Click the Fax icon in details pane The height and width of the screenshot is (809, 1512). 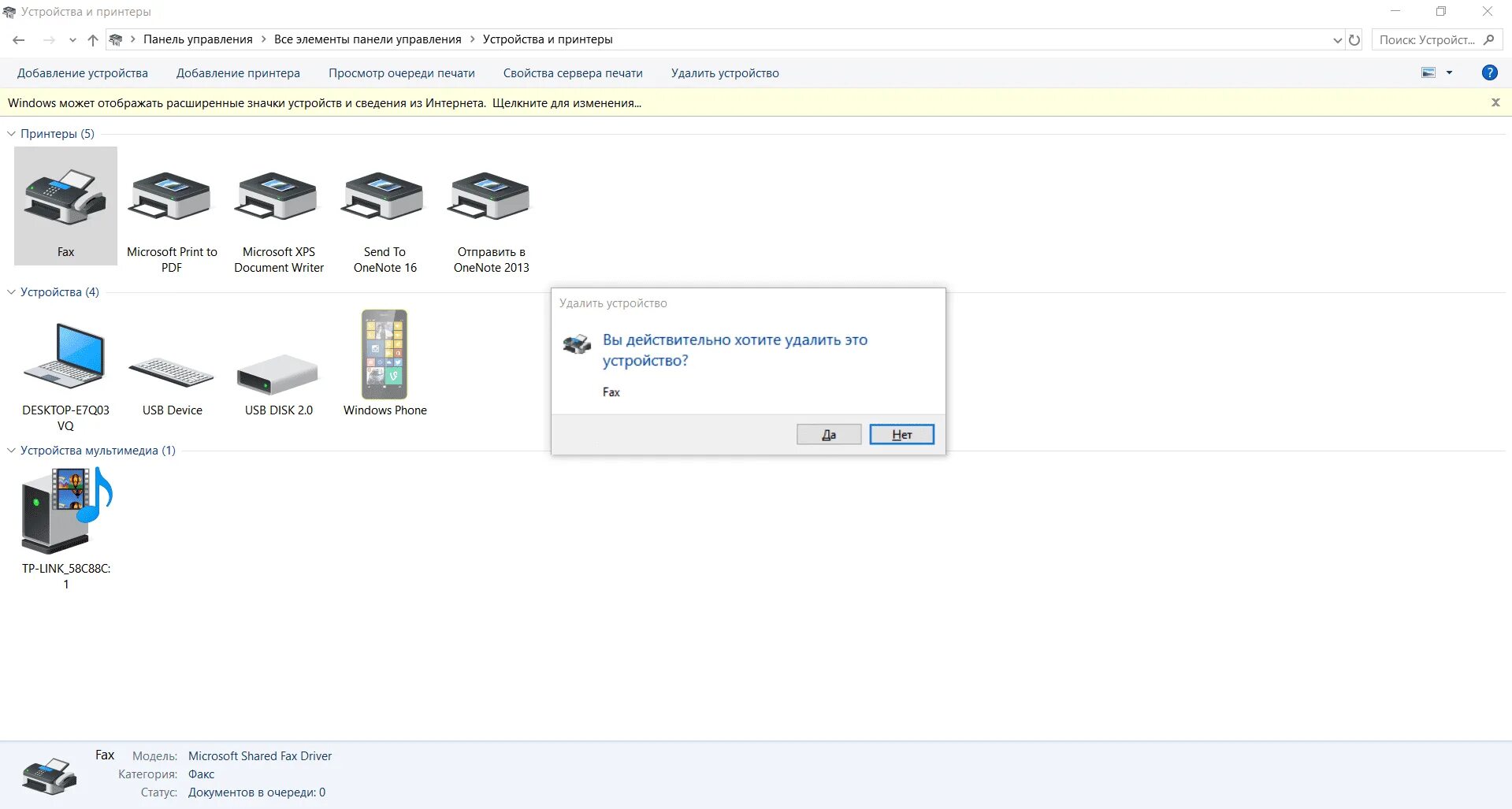(50, 776)
